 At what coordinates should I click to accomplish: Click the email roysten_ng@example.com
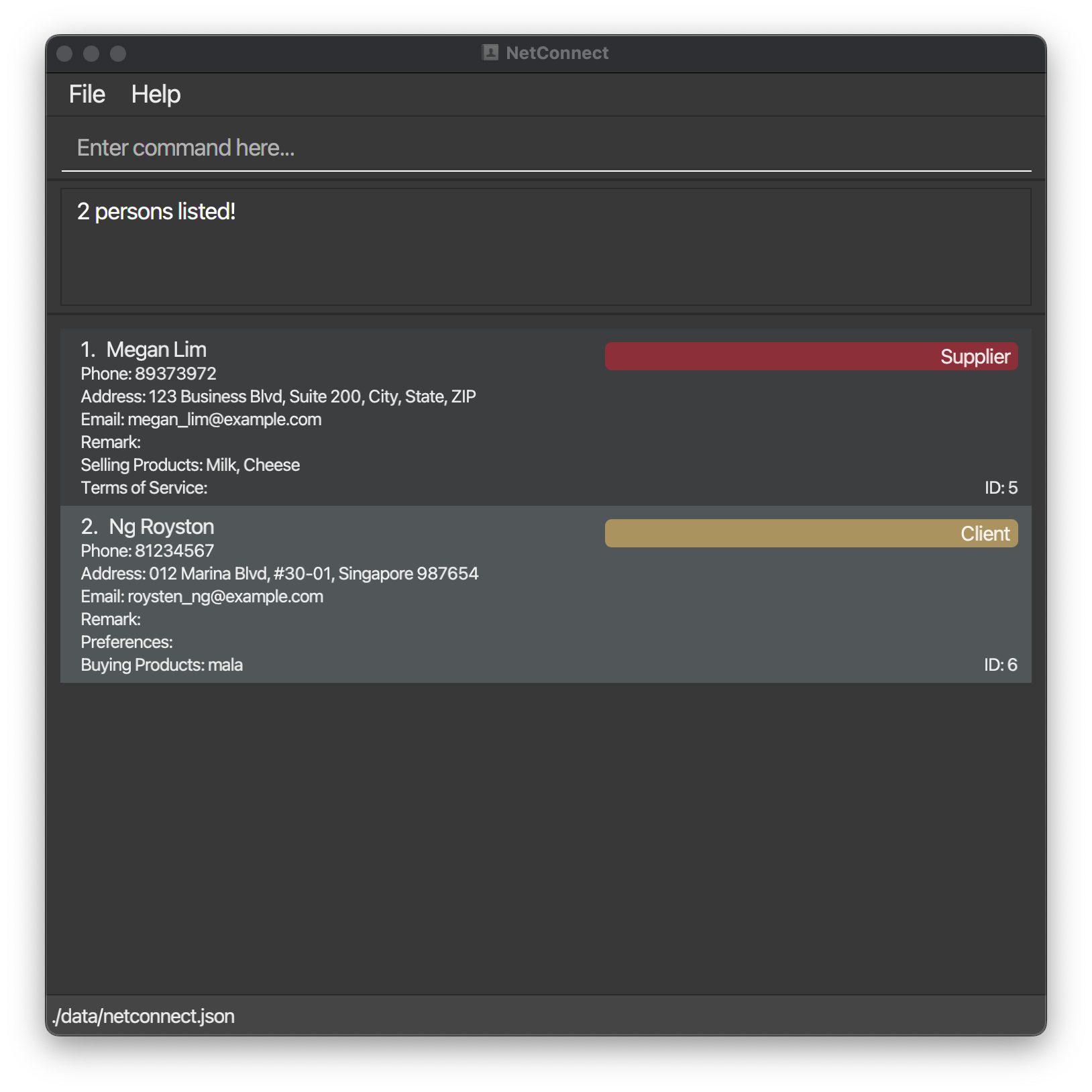tap(225, 596)
